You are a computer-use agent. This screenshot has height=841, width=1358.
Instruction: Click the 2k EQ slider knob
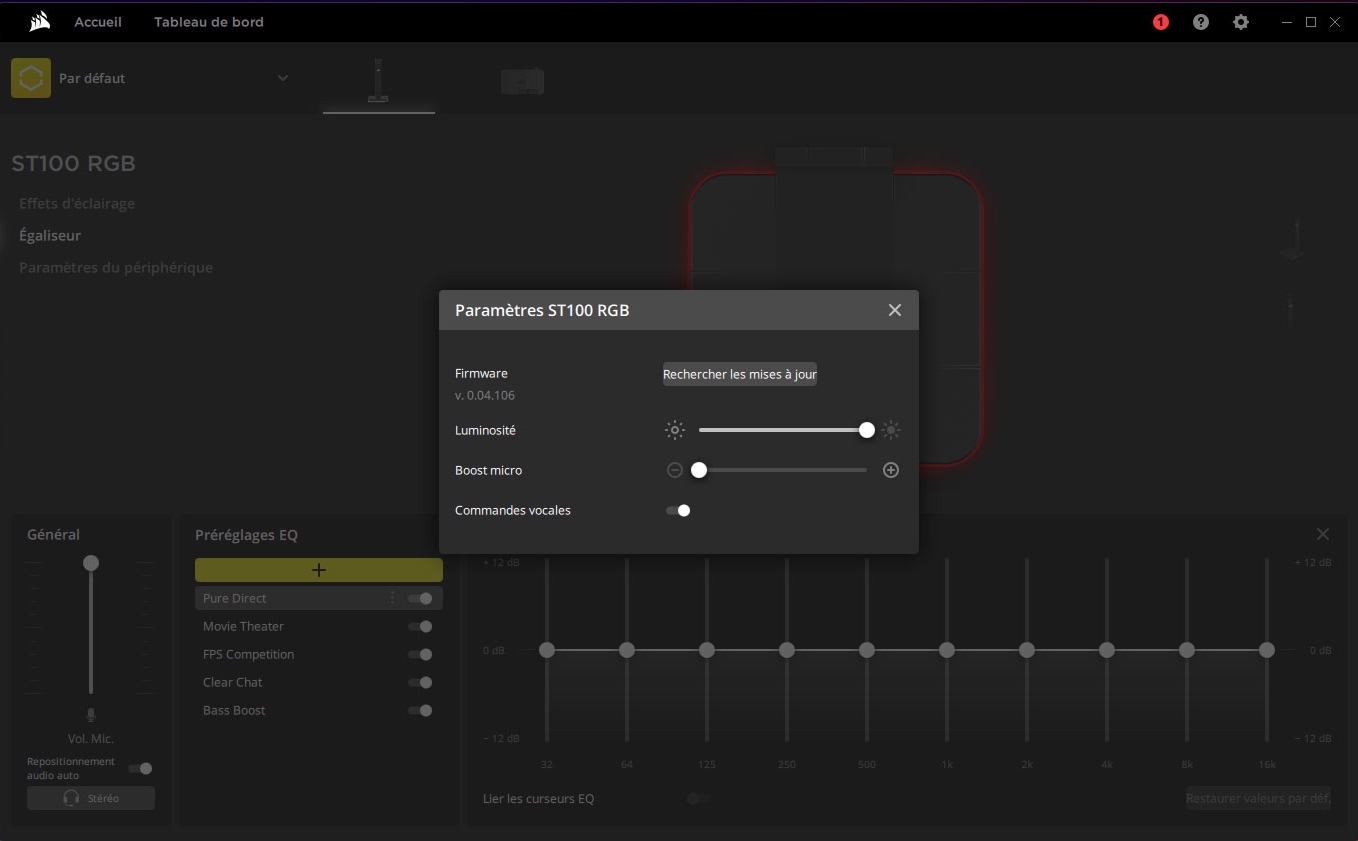pyautogui.click(x=1027, y=650)
